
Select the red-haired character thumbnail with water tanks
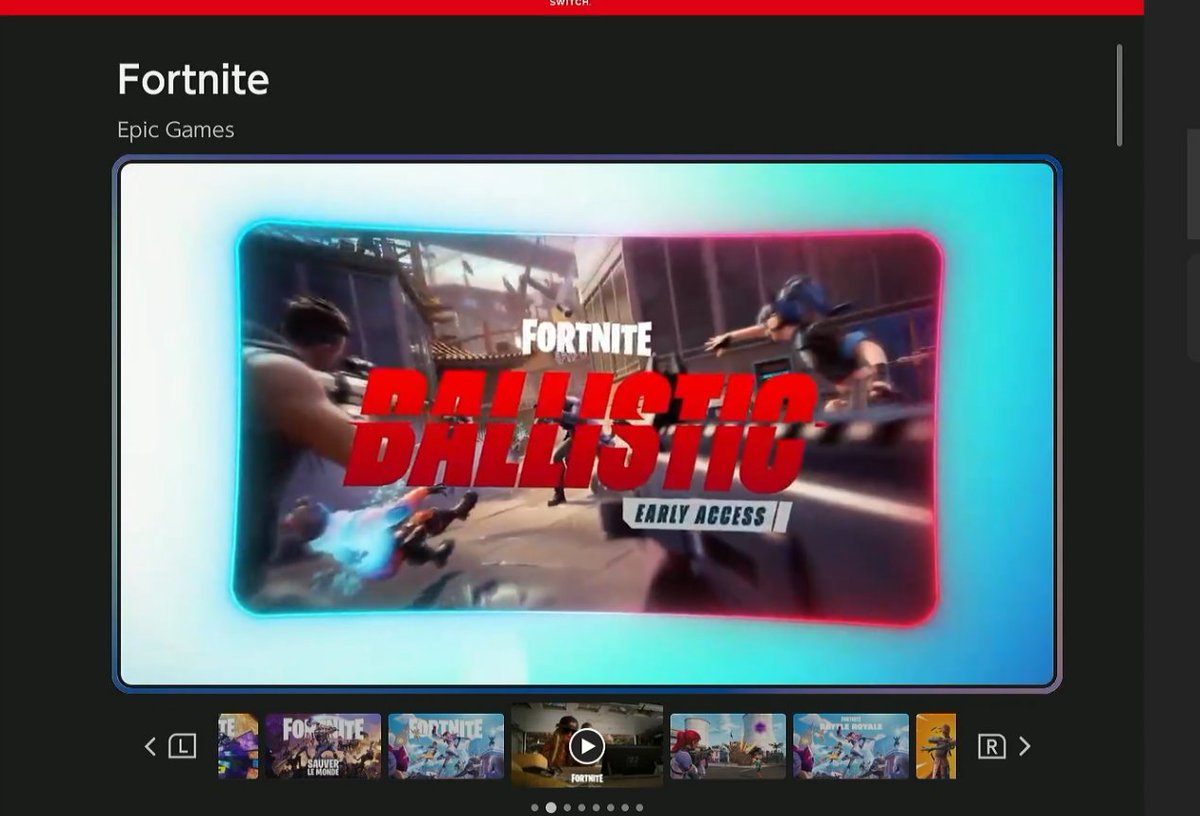(728, 746)
